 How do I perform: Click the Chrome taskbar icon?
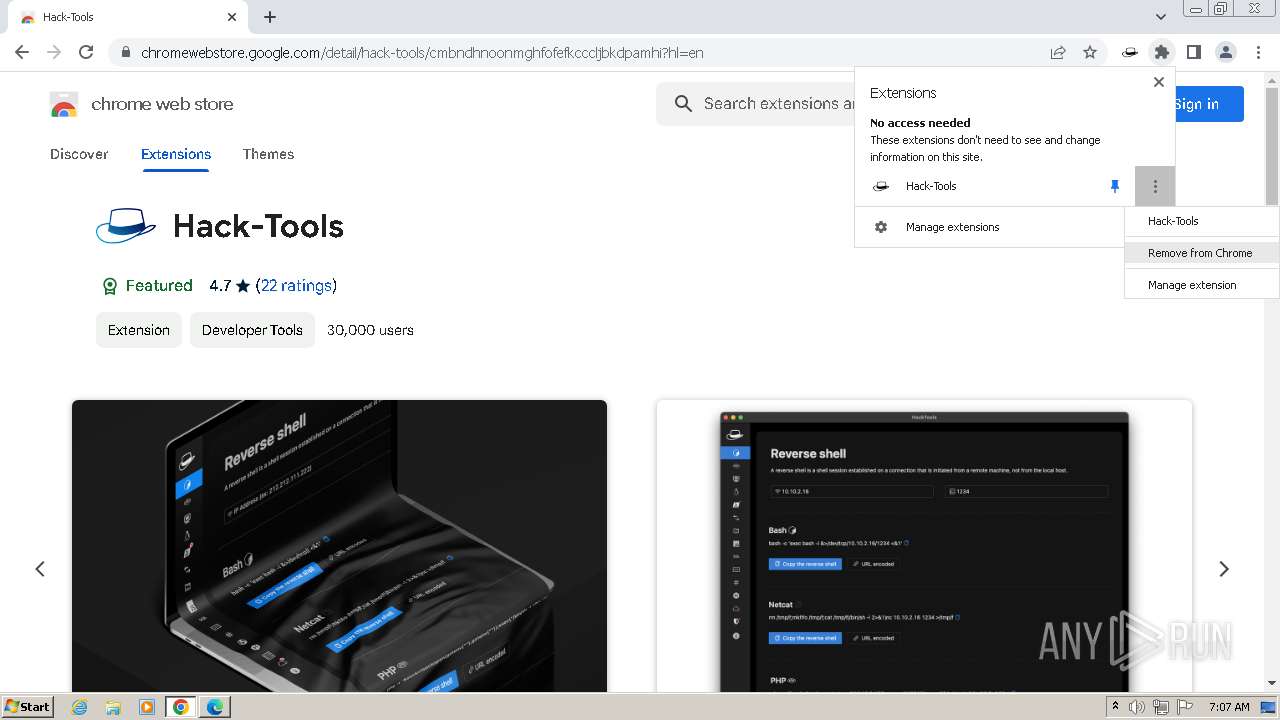pos(181,707)
